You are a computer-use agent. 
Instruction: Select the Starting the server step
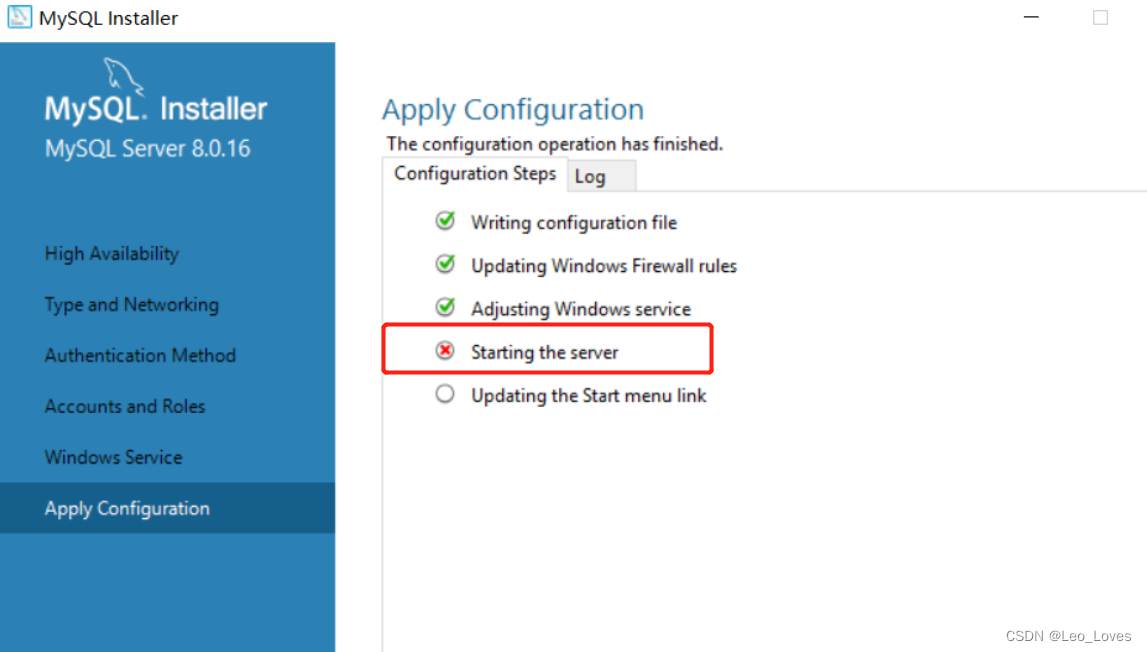545,351
